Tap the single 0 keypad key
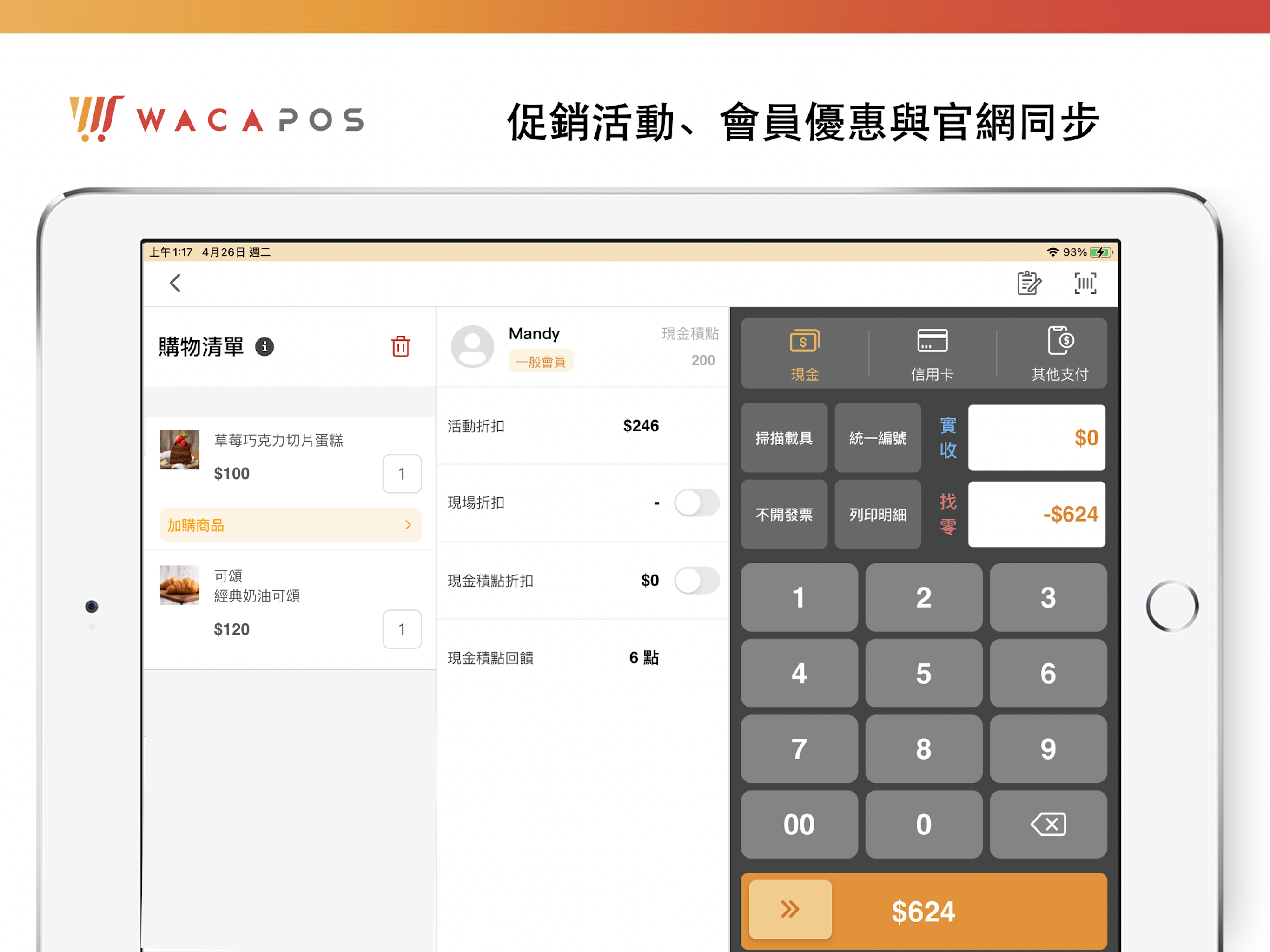 point(923,824)
